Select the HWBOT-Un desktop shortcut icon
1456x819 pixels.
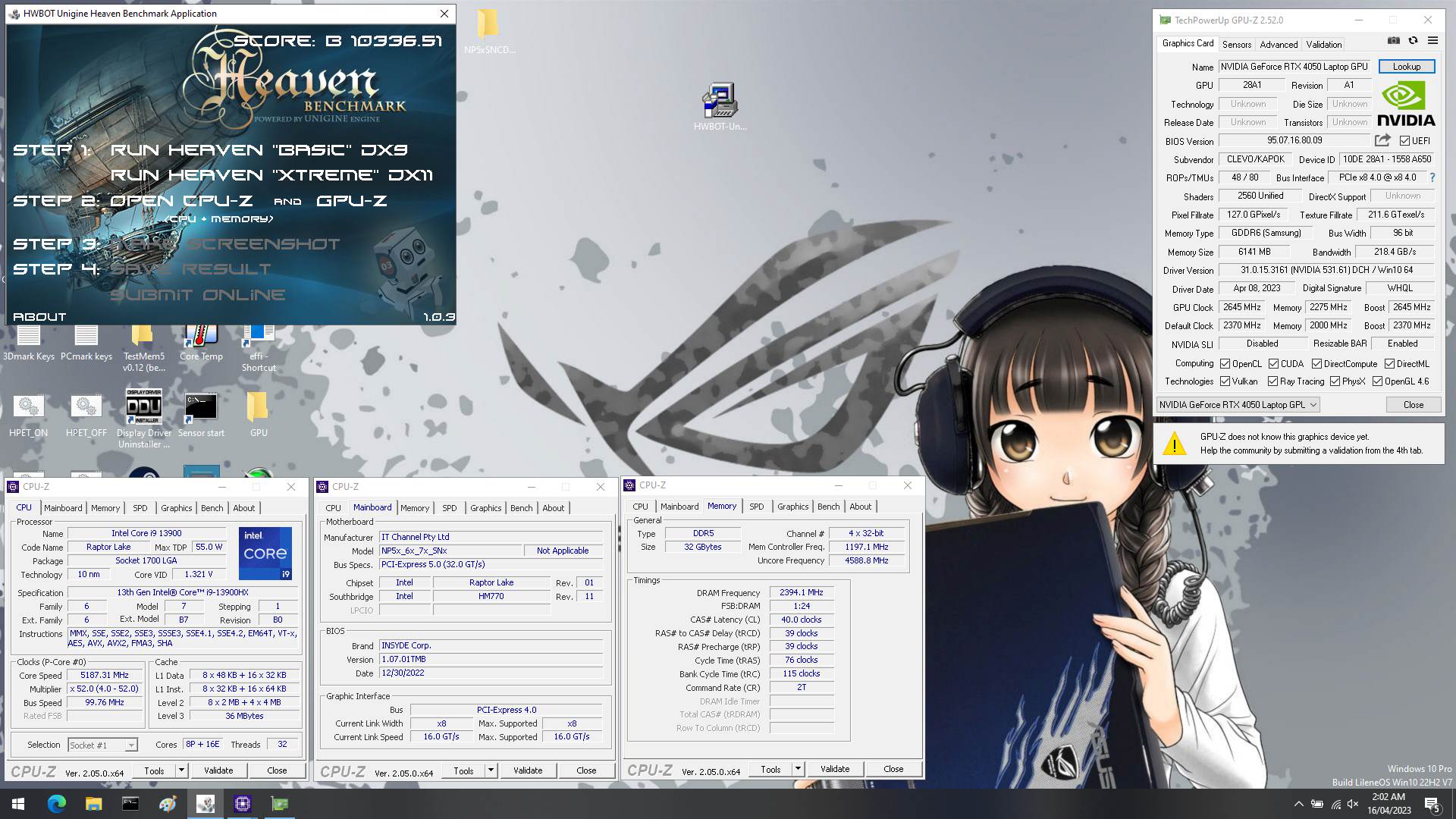point(720,107)
